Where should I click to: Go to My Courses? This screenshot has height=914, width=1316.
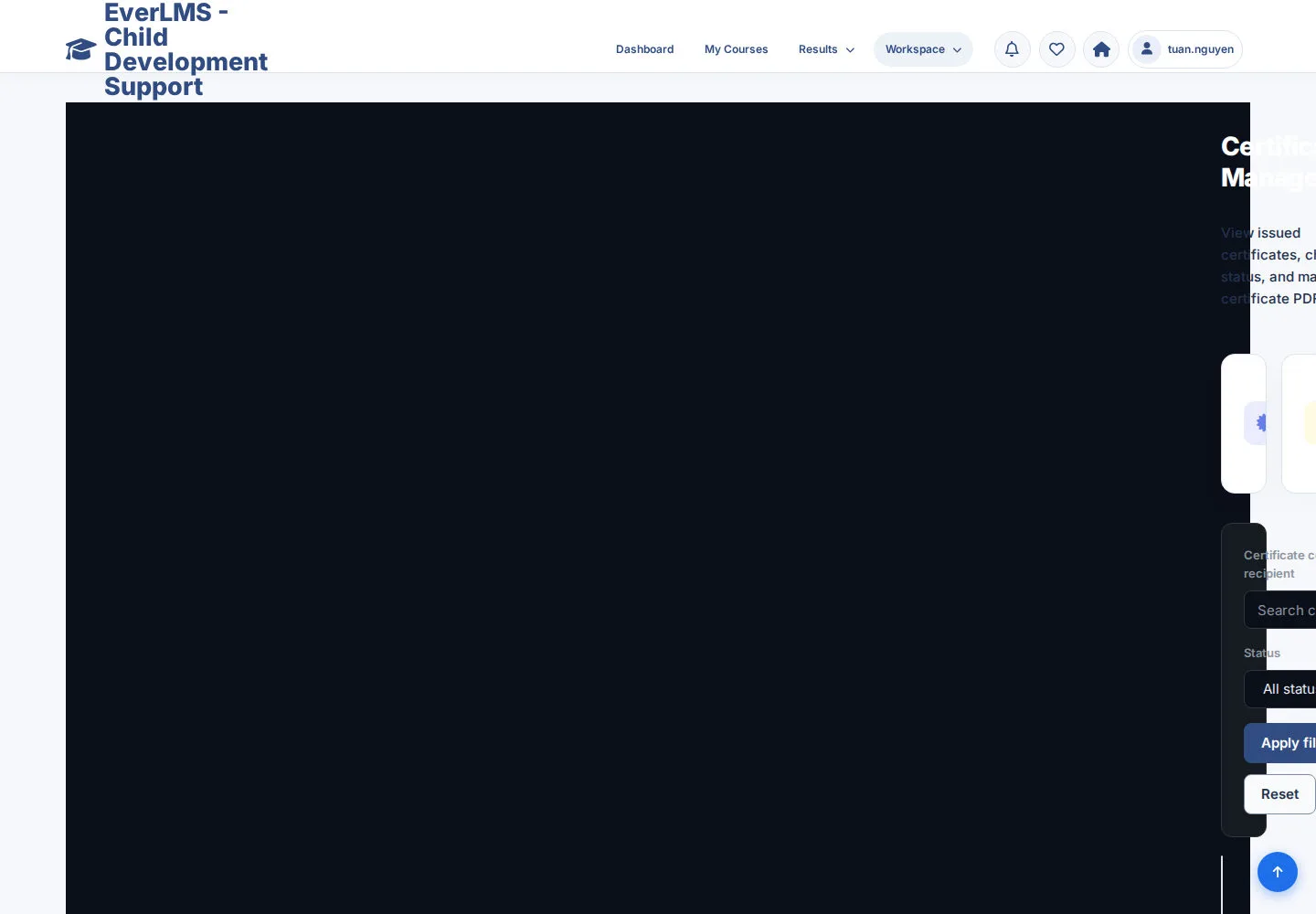click(736, 49)
